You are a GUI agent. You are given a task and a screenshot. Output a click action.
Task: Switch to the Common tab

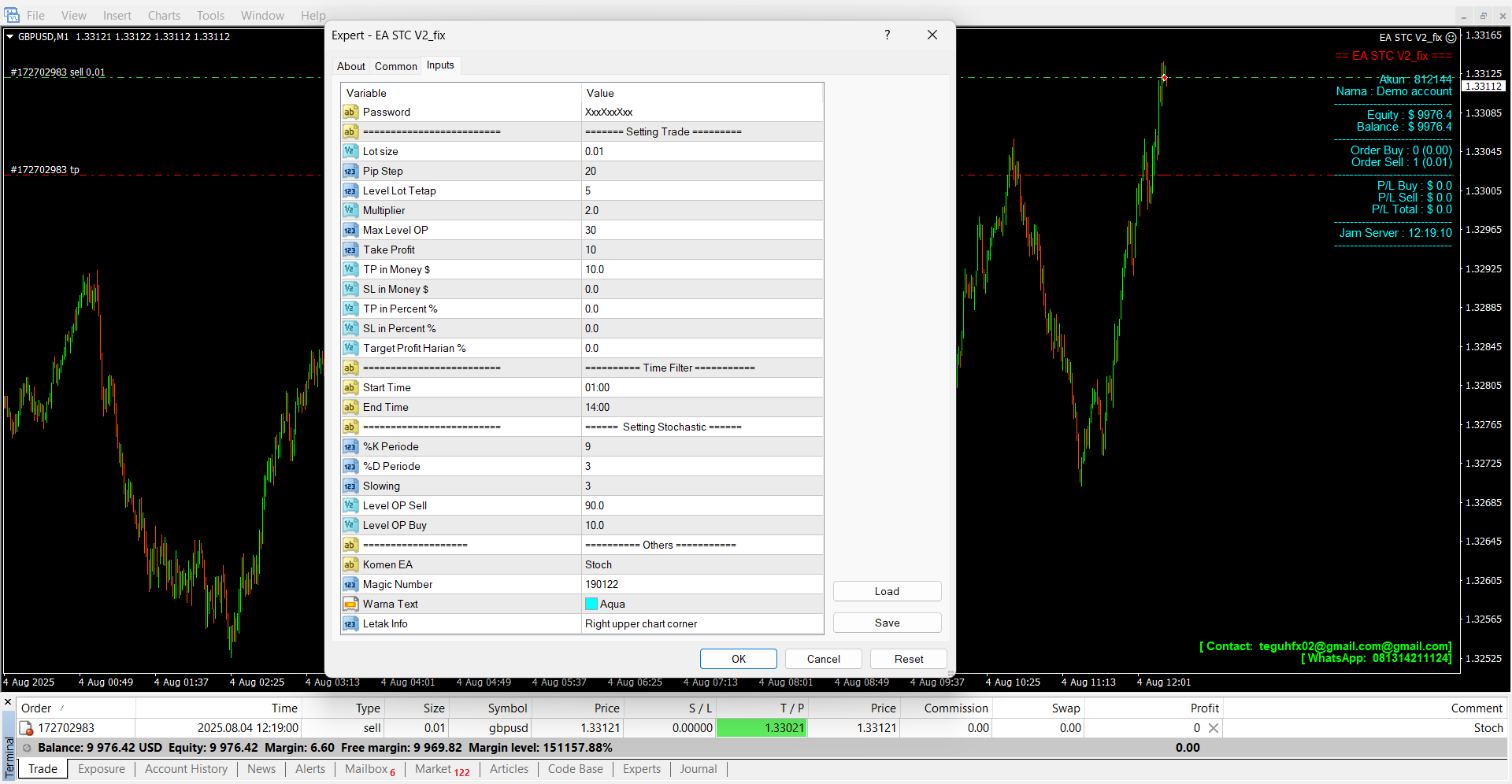(x=395, y=66)
